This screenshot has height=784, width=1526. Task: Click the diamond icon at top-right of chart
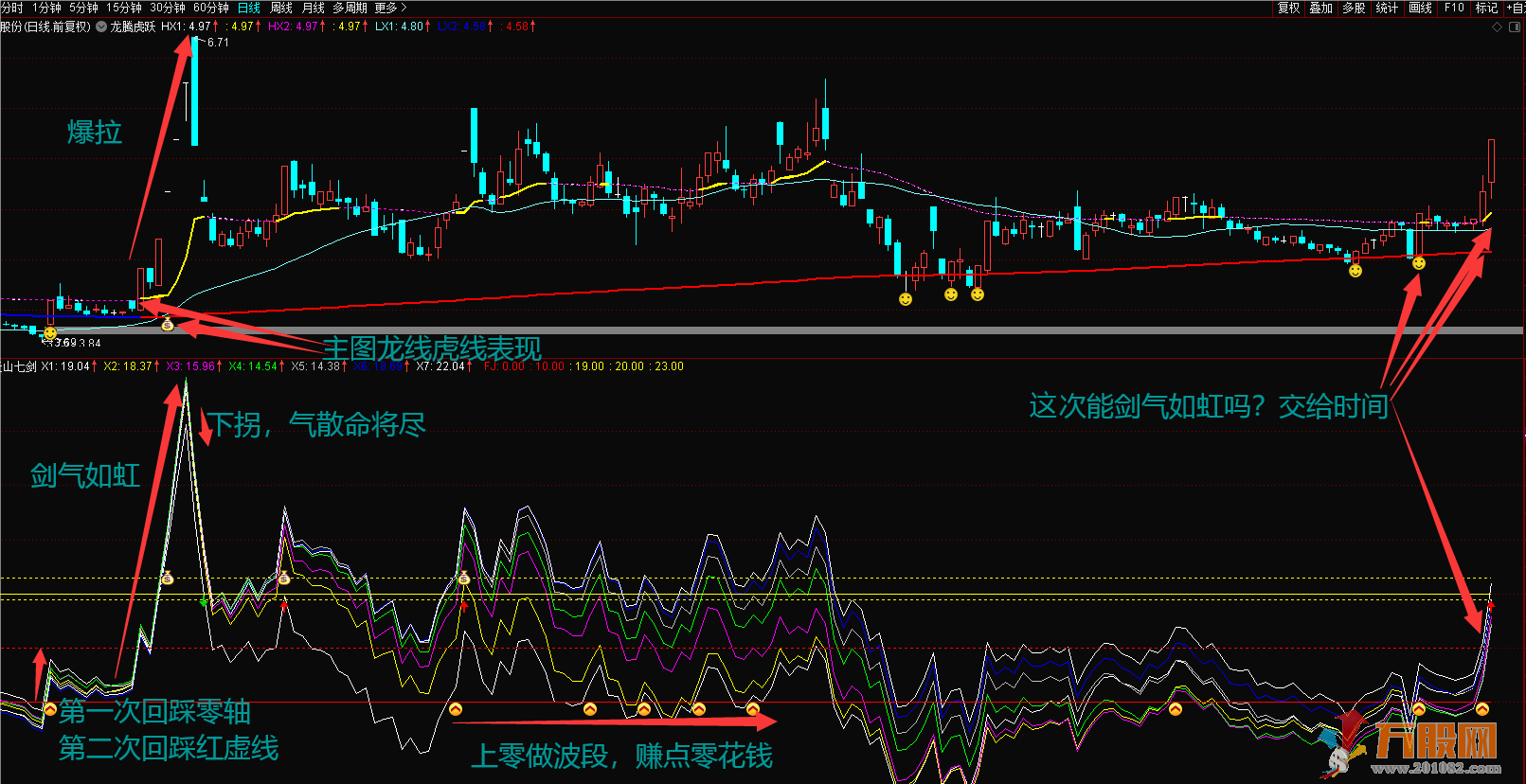pos(1498,27)
